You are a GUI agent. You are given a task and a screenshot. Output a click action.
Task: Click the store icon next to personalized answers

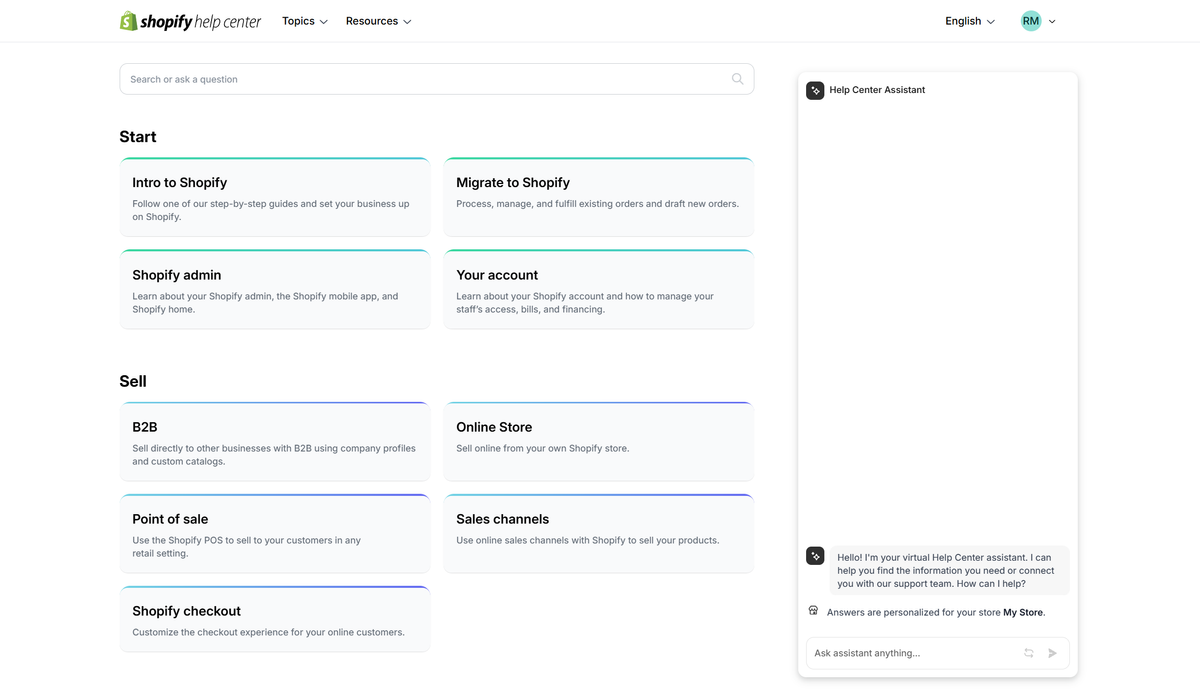tap(813, 611)
